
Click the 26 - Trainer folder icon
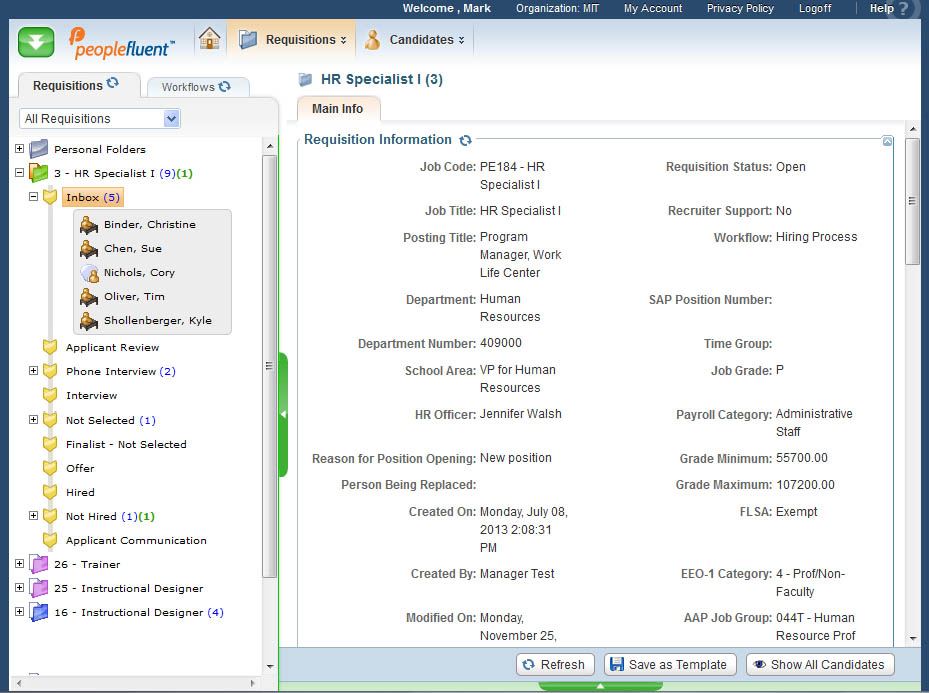point(39,565)
